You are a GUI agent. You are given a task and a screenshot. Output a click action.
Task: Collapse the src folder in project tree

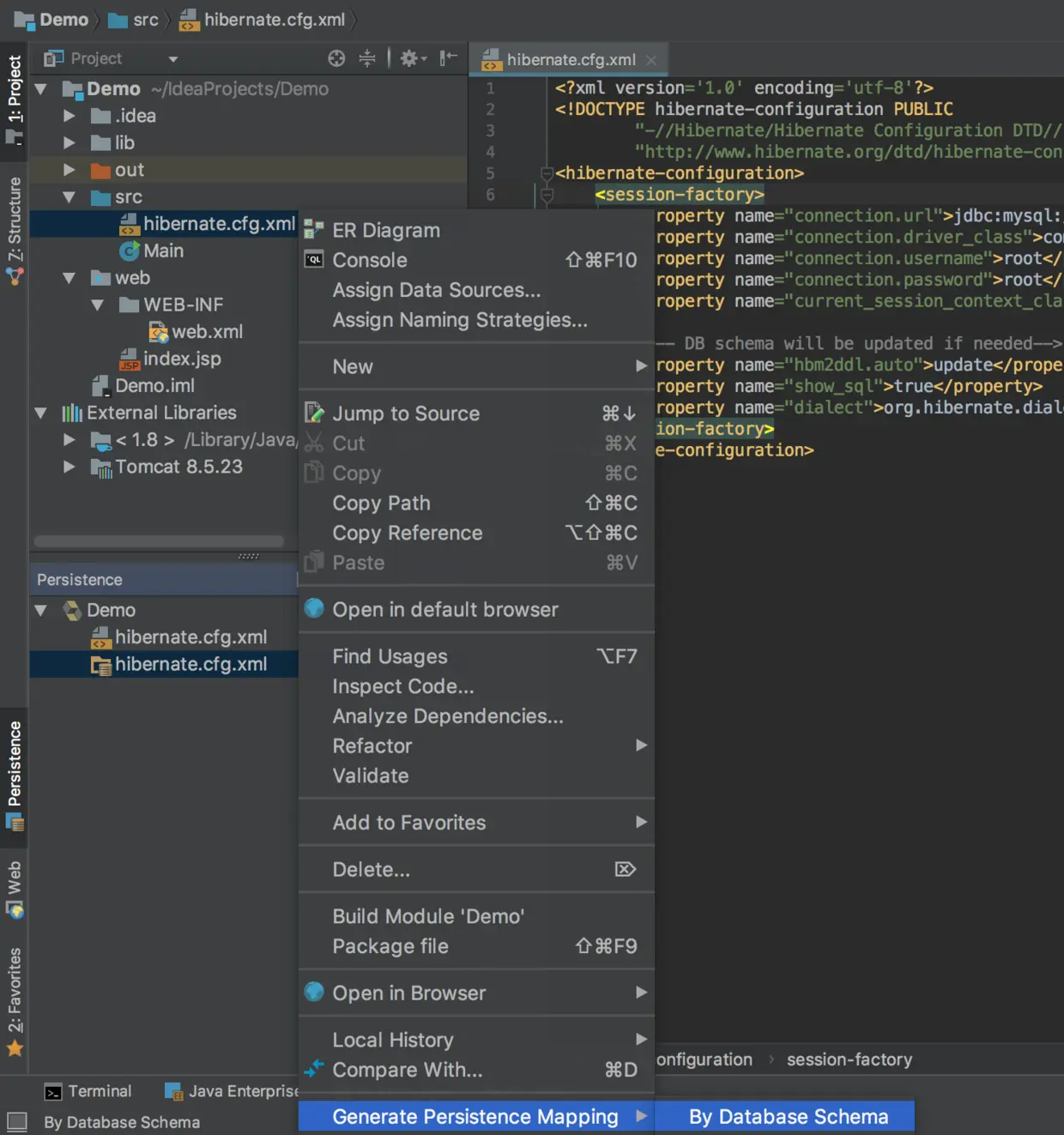(x=70, y=197)
